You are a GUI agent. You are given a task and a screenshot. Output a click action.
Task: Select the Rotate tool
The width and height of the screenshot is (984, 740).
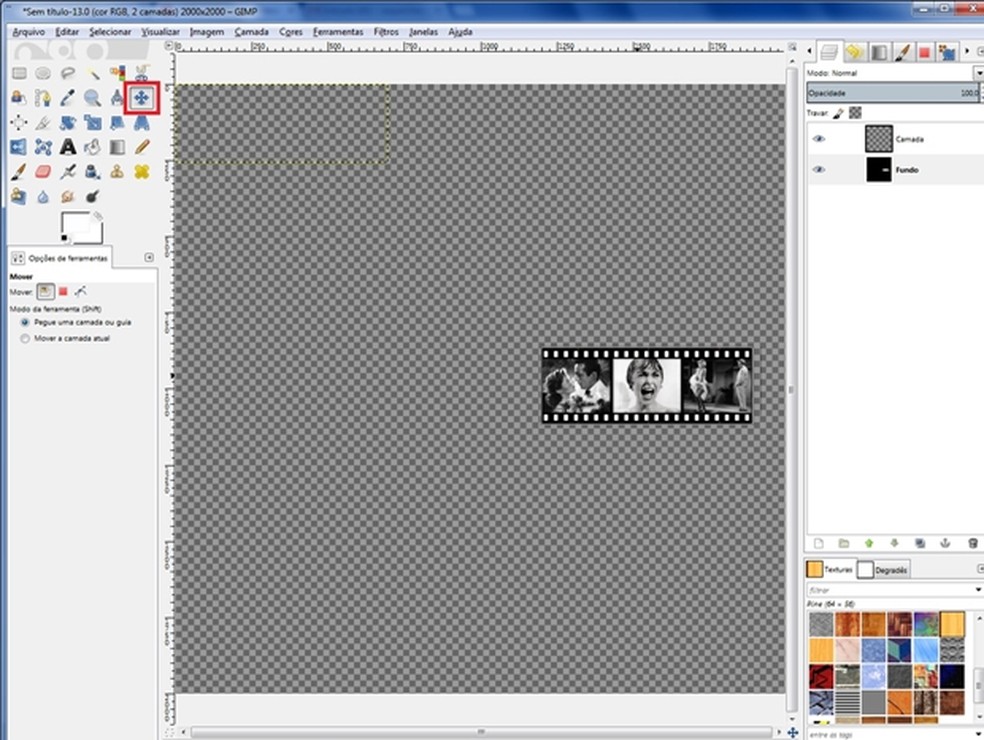point(68,122)
